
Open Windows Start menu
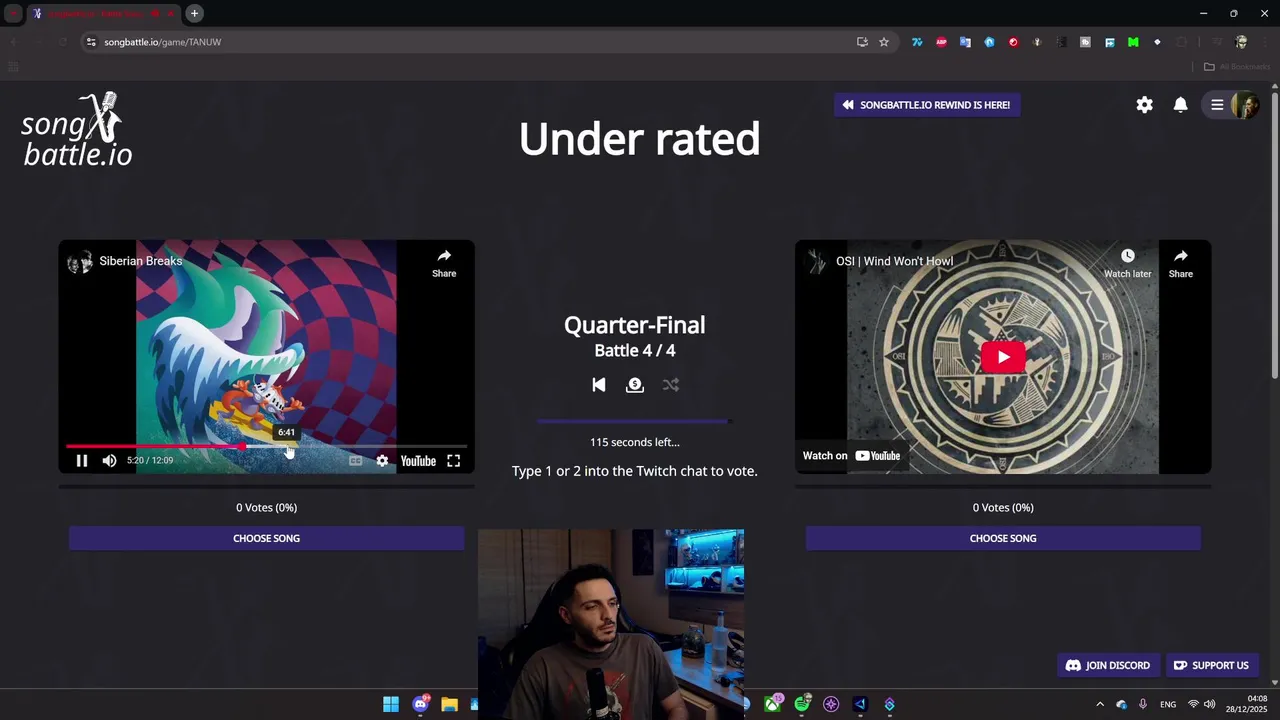point(391,704)
